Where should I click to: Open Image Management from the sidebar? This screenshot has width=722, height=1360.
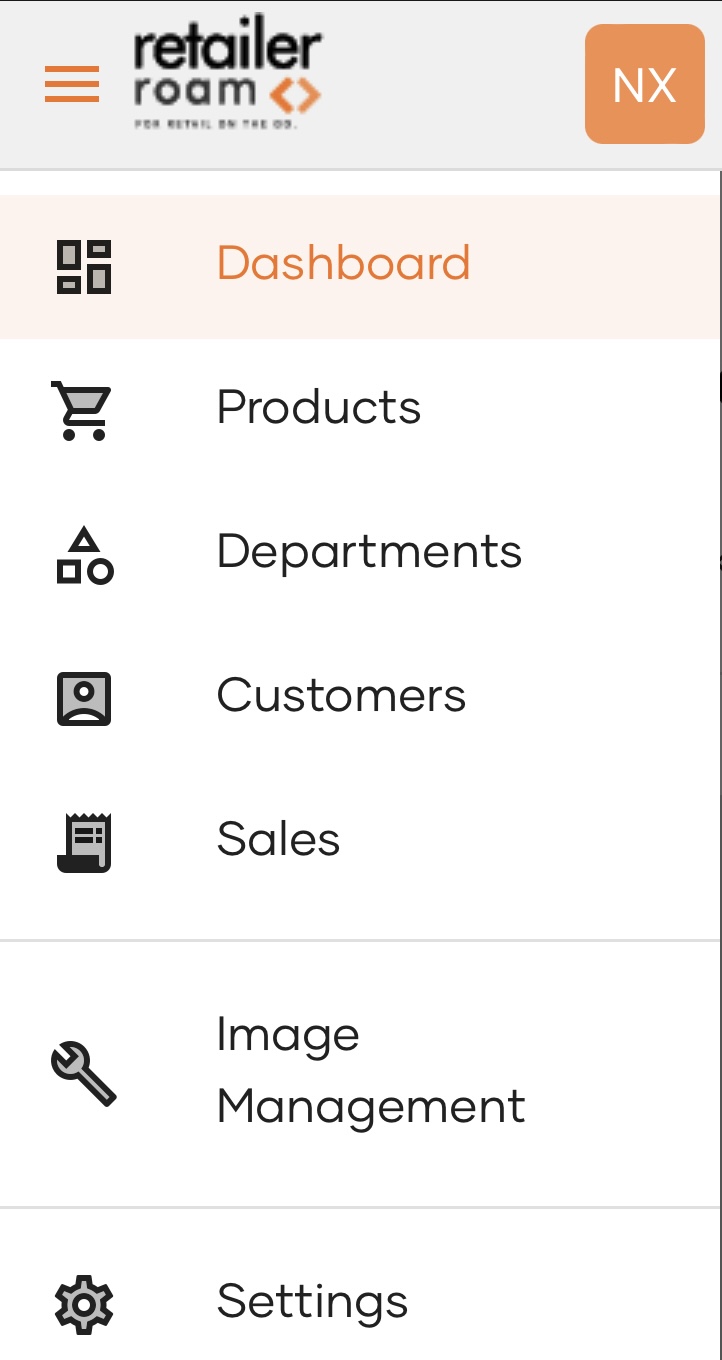click(370, 1070)
